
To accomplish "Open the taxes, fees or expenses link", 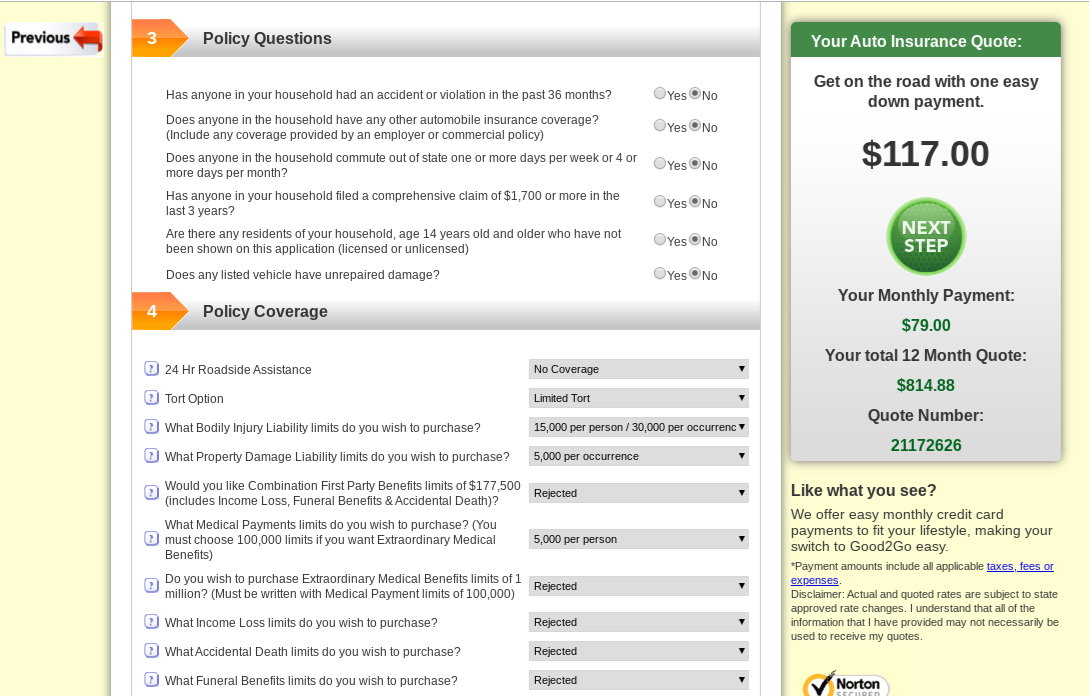I will point(1019,566).
